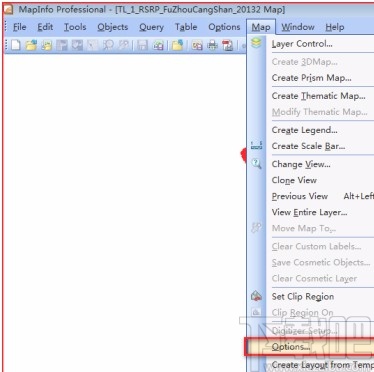Click the Save floppy disk toolbar icon

coord(143,45)
